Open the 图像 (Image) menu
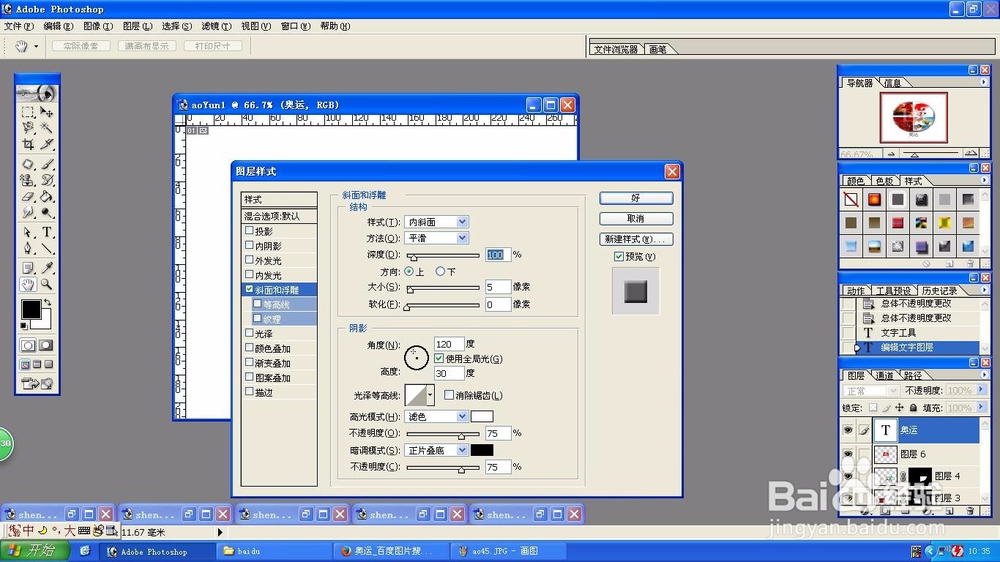Viewport: 1000px width, 562px height. [x=98, y=26]
